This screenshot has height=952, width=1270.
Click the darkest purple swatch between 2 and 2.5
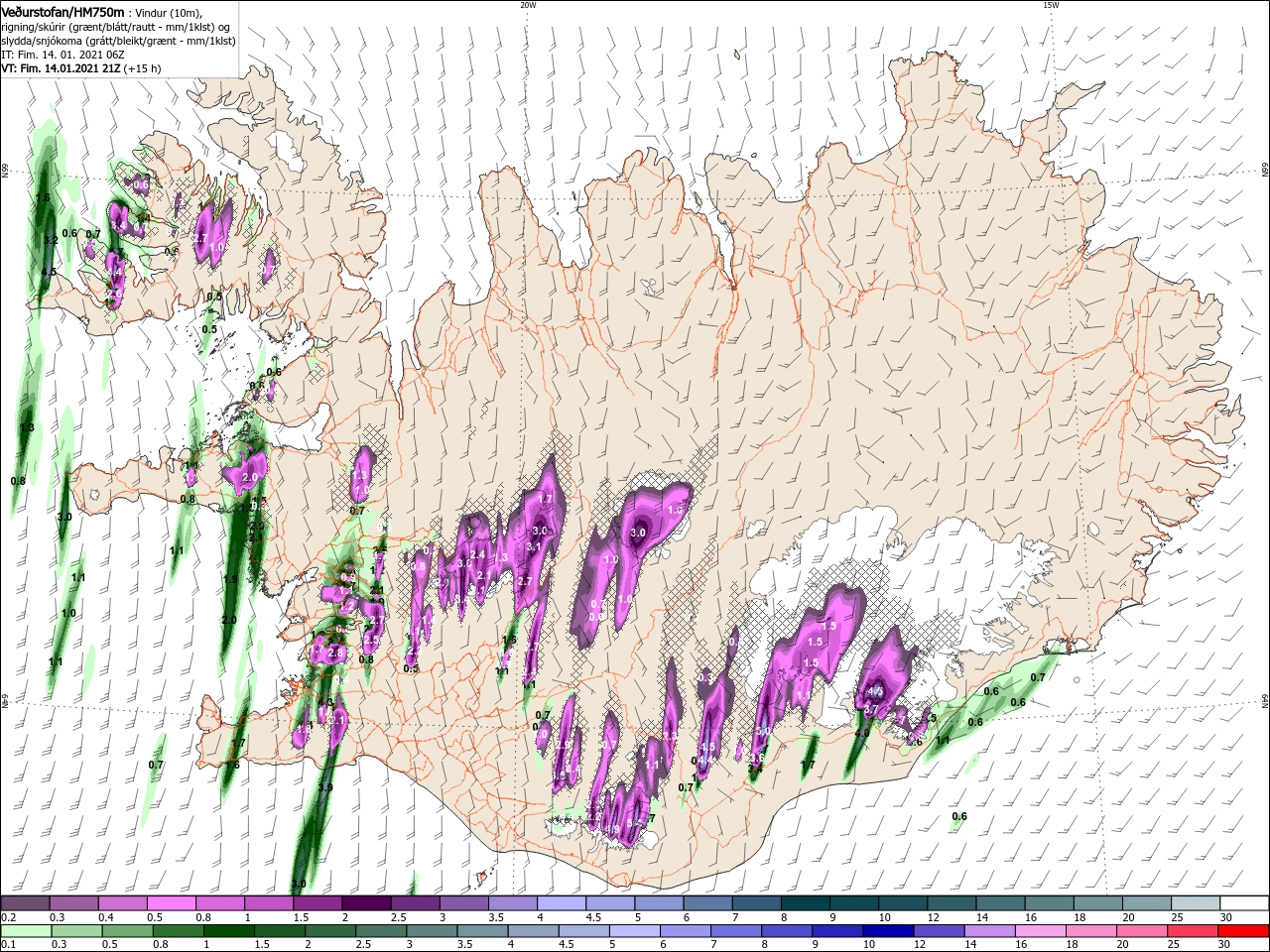(365, 903)
